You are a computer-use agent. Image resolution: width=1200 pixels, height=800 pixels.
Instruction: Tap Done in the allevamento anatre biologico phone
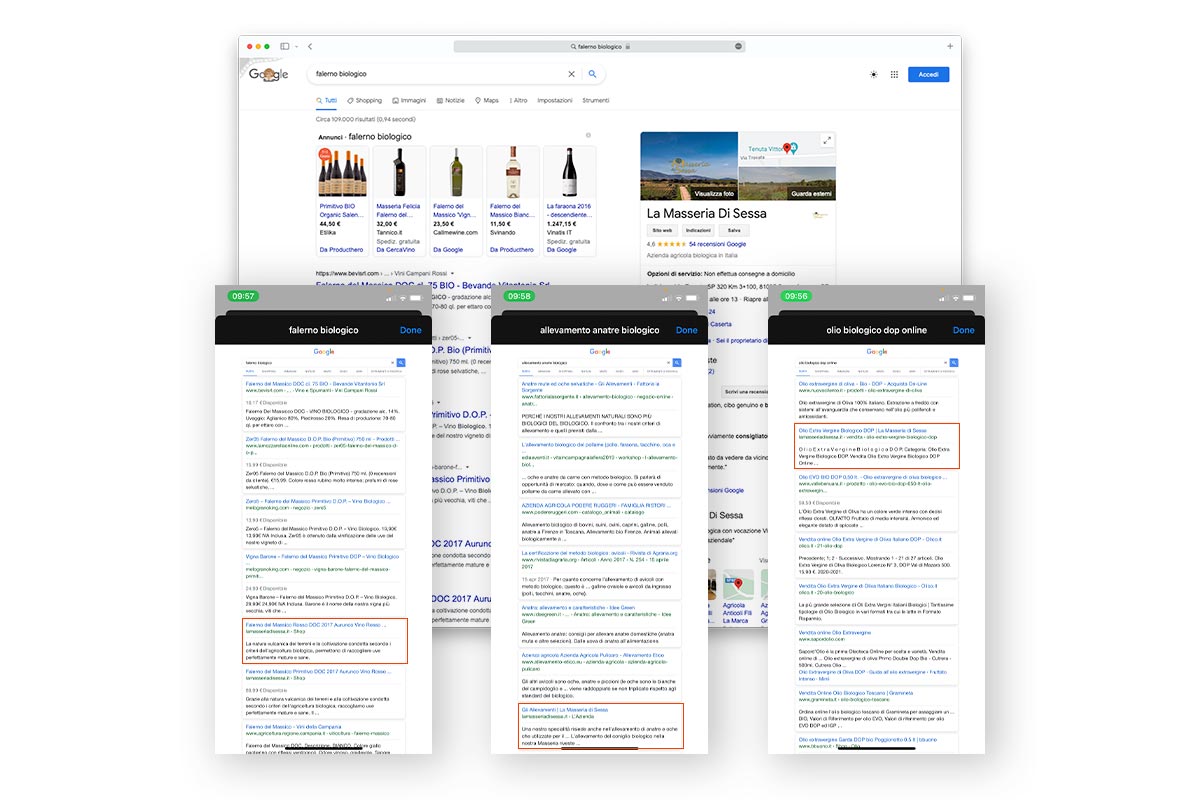(x=687, y=330)
